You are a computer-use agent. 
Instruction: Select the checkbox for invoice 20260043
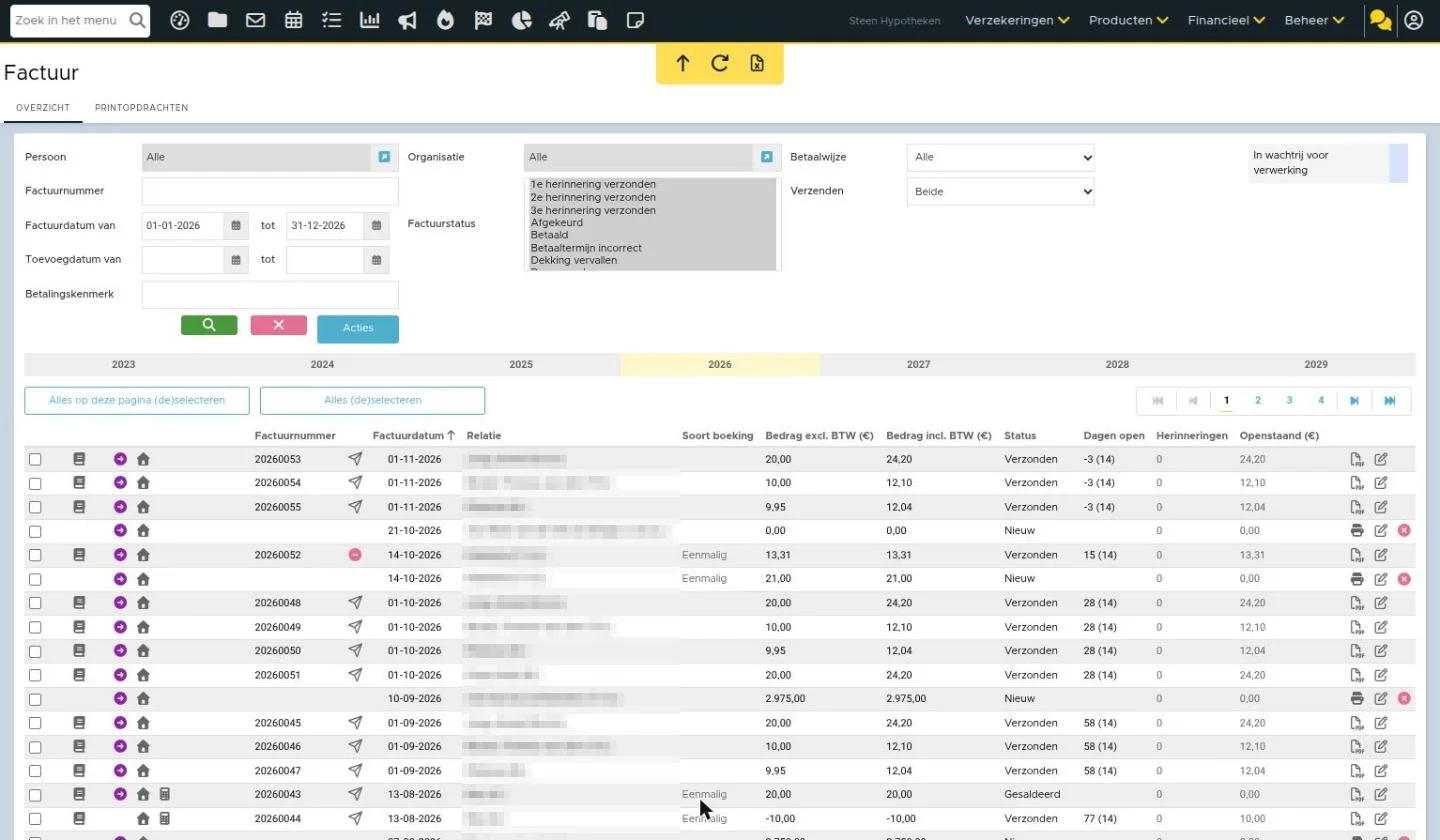(x=35, y=796)
